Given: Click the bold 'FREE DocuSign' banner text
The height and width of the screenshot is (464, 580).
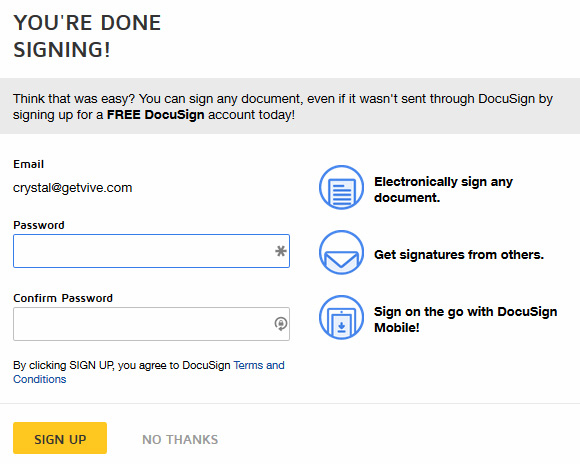Looking at the screenshot, I should coord(155,115).
